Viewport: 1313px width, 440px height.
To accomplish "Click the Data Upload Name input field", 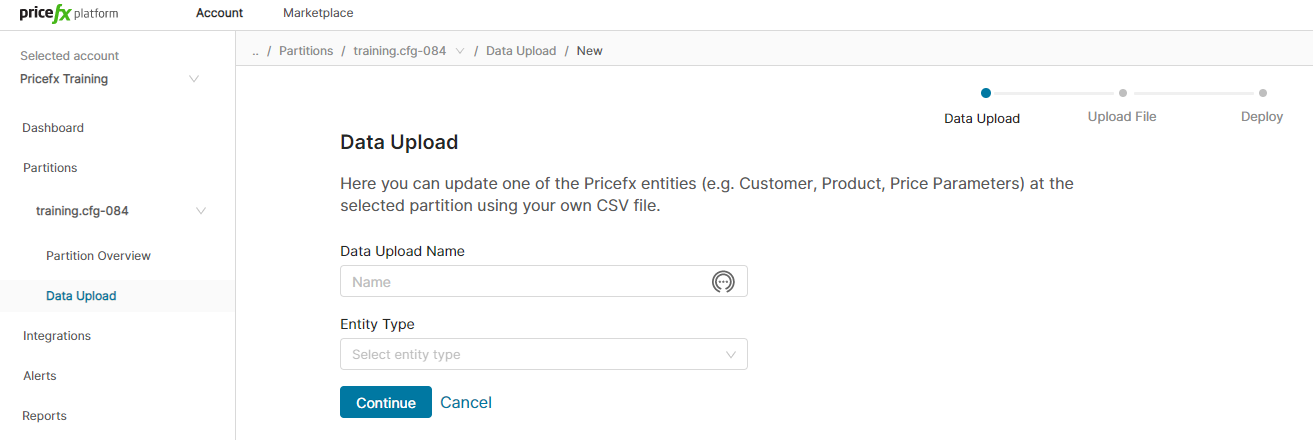I will (525, 282).
